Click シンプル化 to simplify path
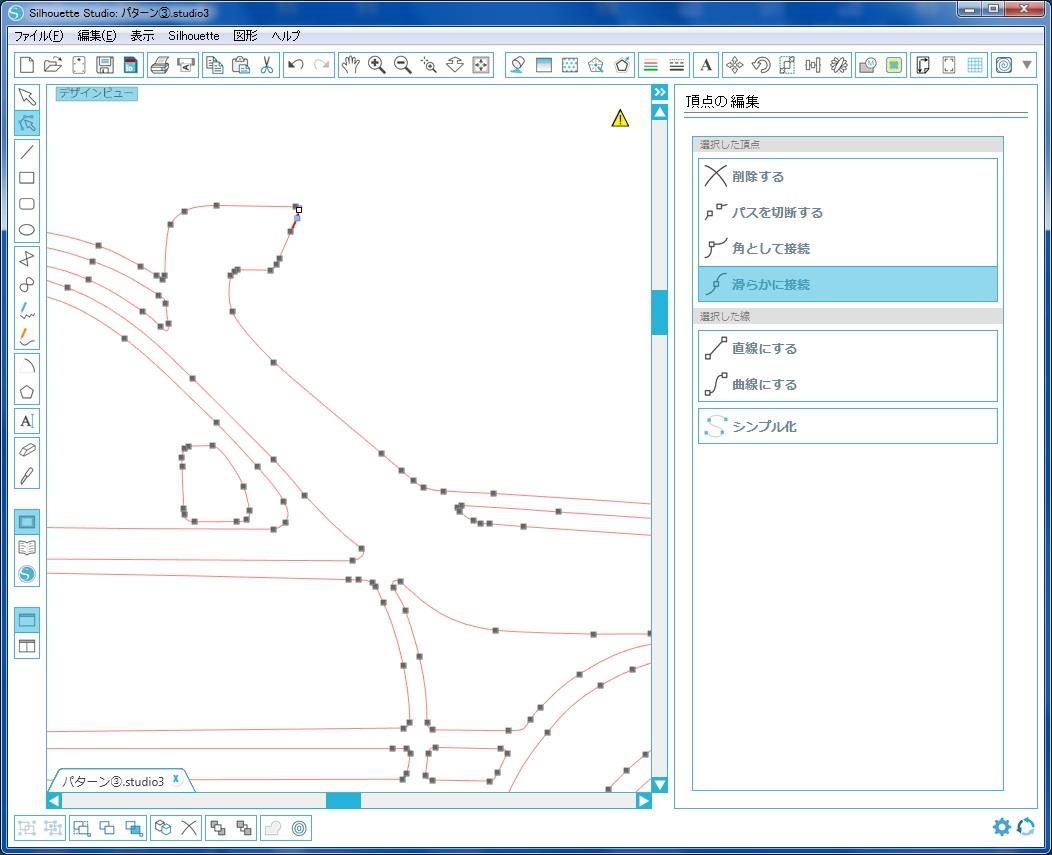The image size is (1052, 855). [x=847, y=426]
